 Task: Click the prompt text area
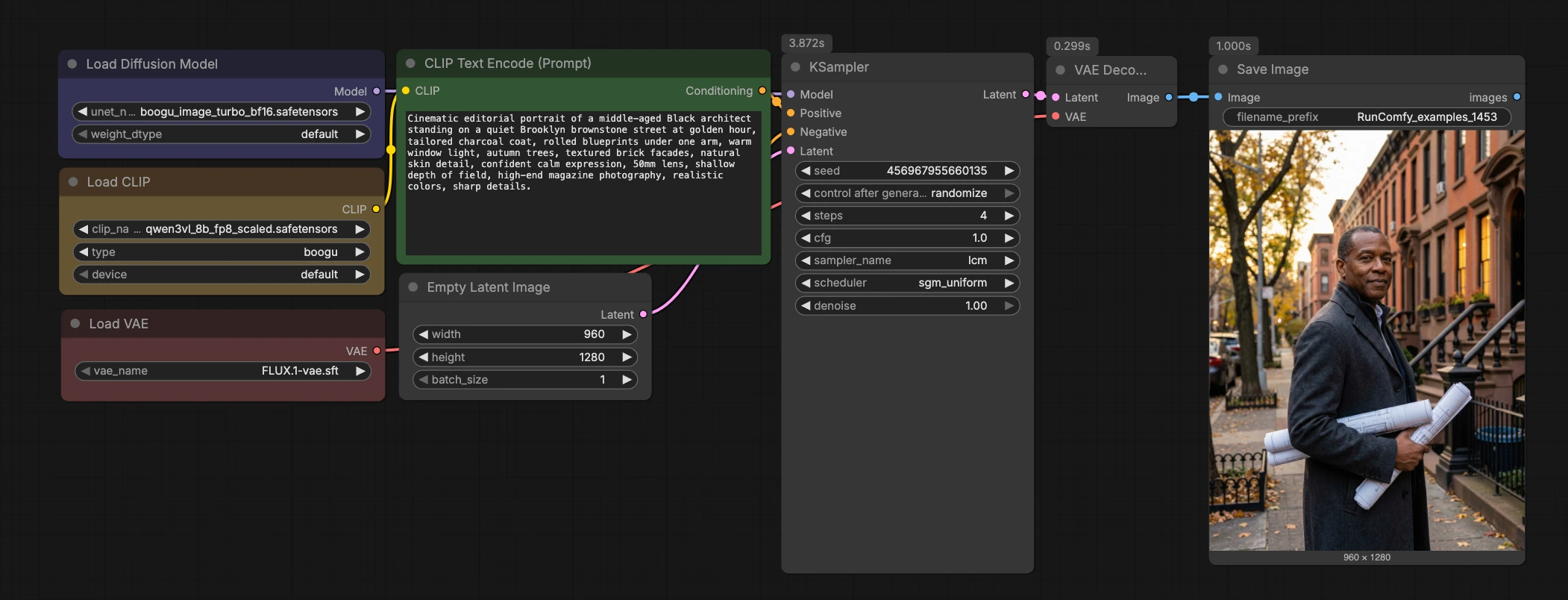(x=583, y=183)
